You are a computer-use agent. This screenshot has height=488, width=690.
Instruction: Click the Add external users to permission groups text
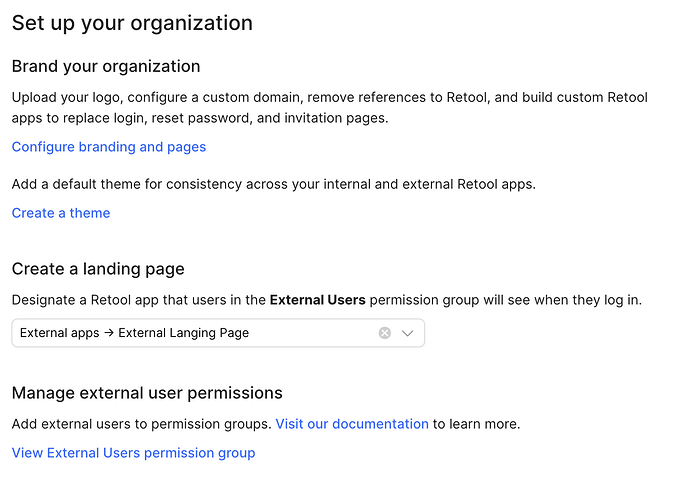tap(141, 424)
